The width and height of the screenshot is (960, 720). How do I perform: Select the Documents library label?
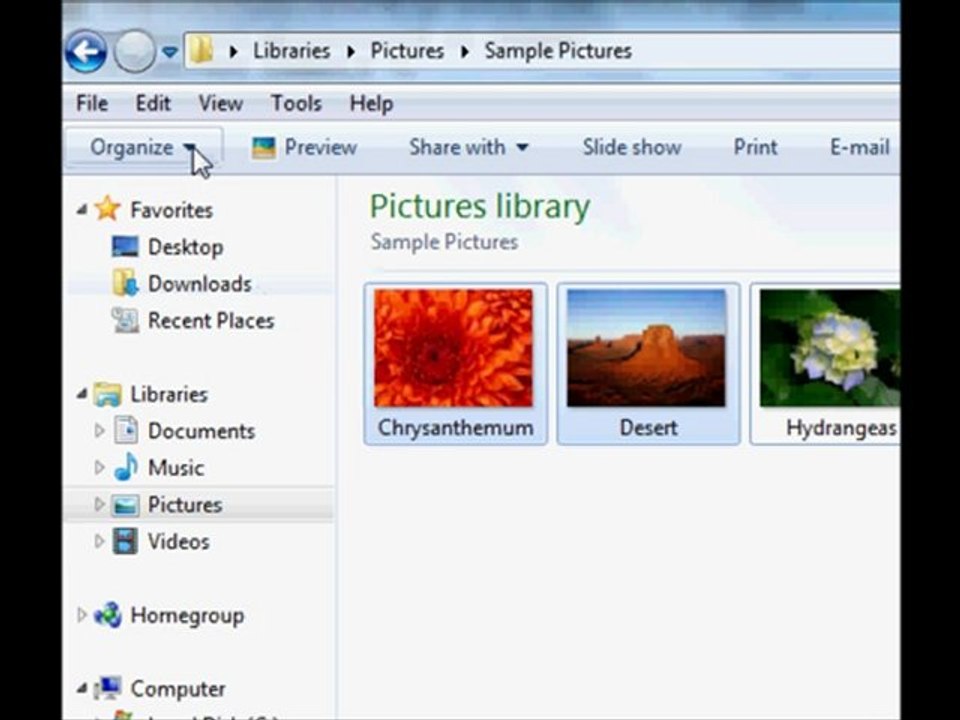(201, 431)
